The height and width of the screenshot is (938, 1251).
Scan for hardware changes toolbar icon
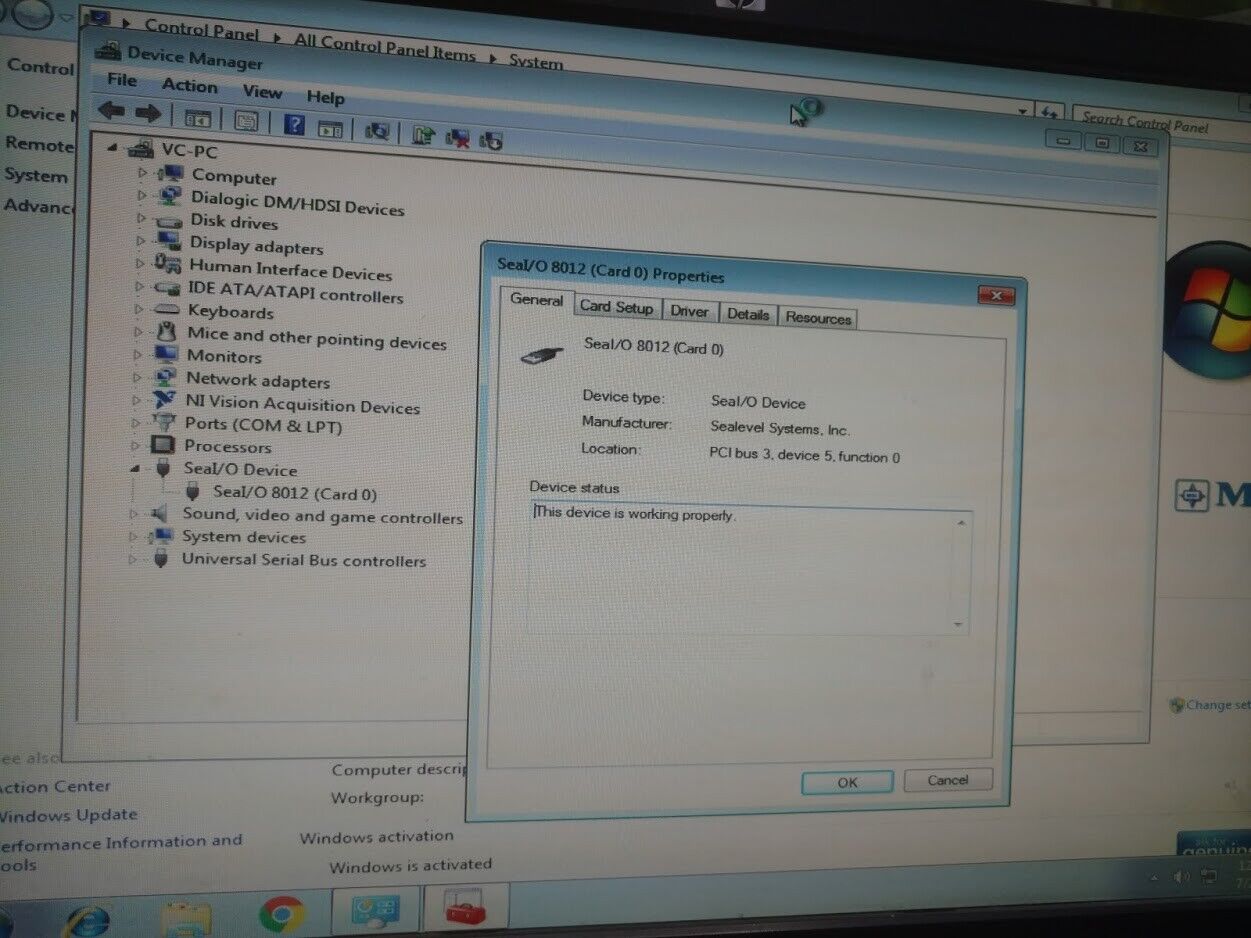click(377, 130)
